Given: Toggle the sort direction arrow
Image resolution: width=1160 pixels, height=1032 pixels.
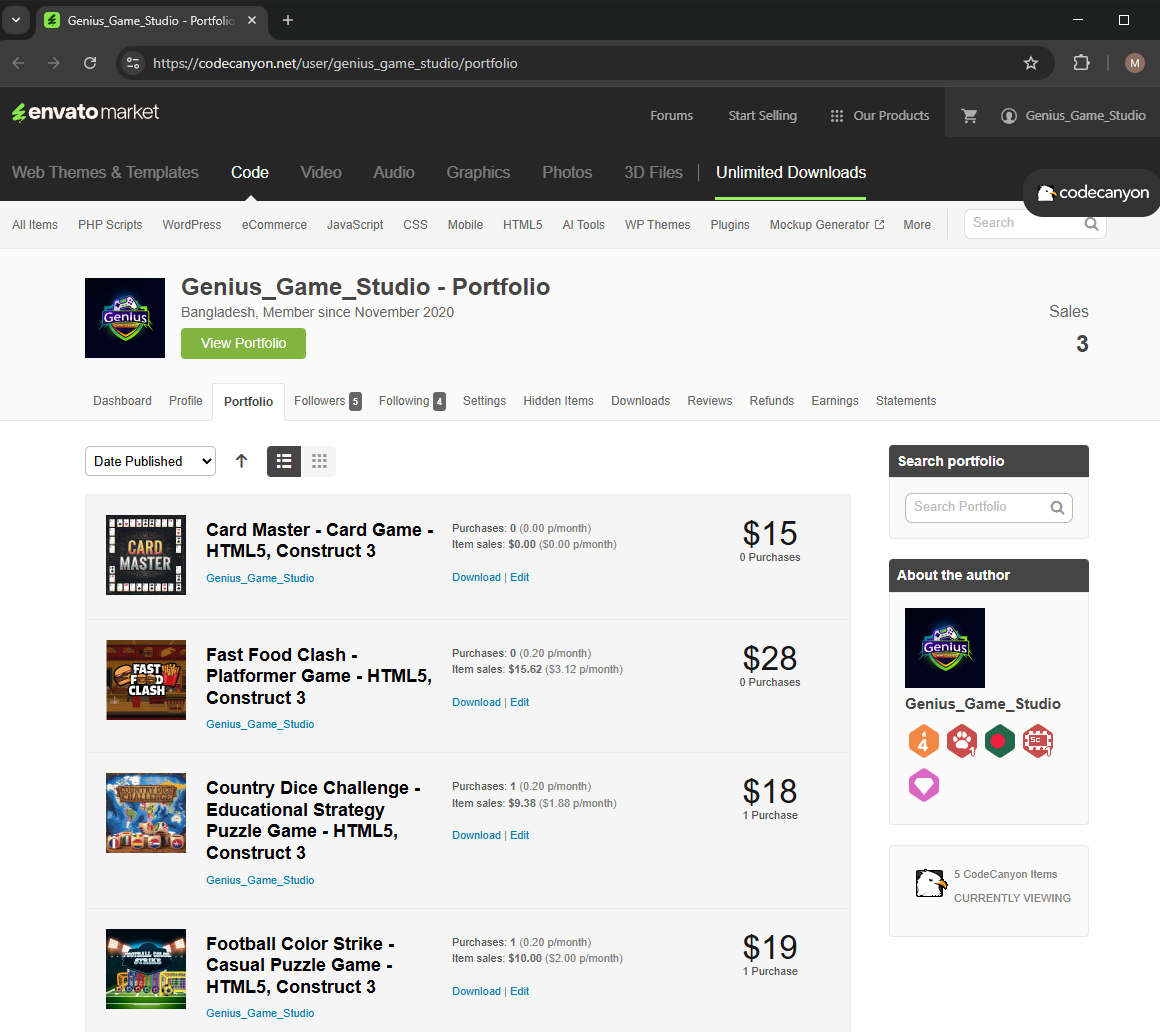Looking at the screenshot, I should point(241,461).
